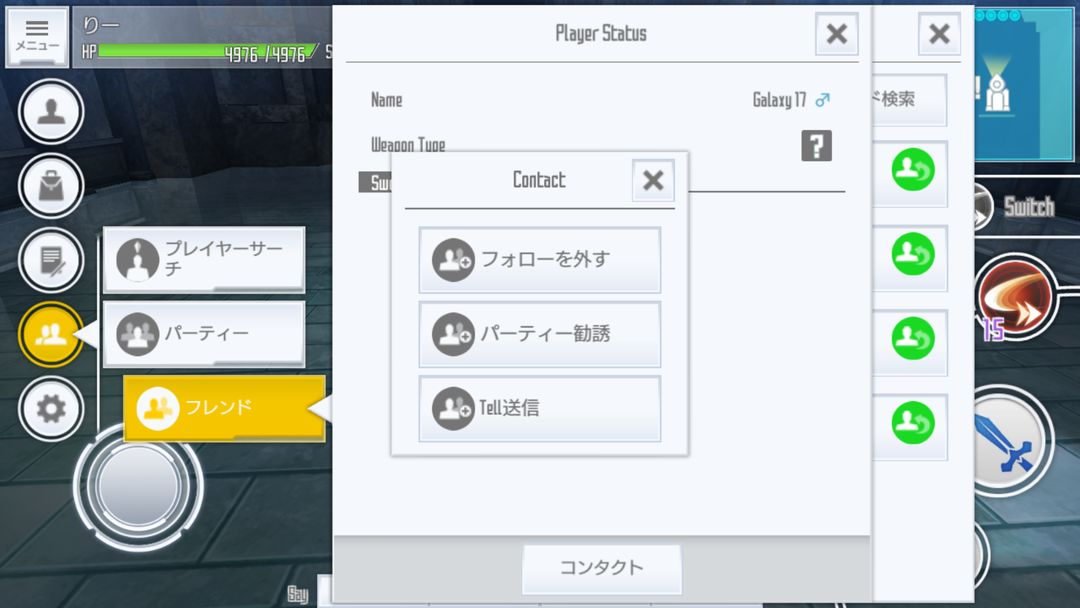This screenshot has height=608, width=1080.
Task: Select the character profile icon in left sidebar
Action: coord(50,113)
